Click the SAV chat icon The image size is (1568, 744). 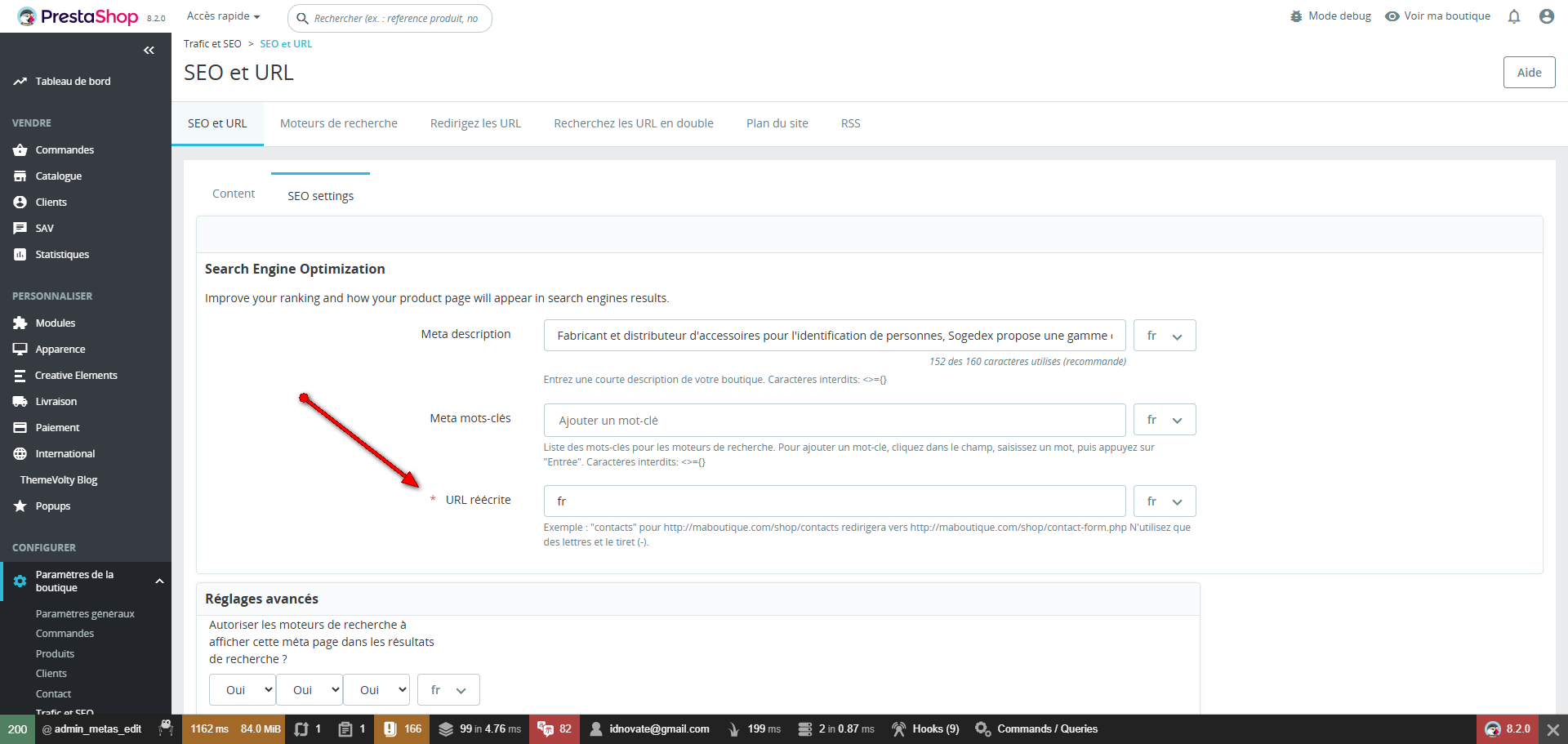click(20, 229)
